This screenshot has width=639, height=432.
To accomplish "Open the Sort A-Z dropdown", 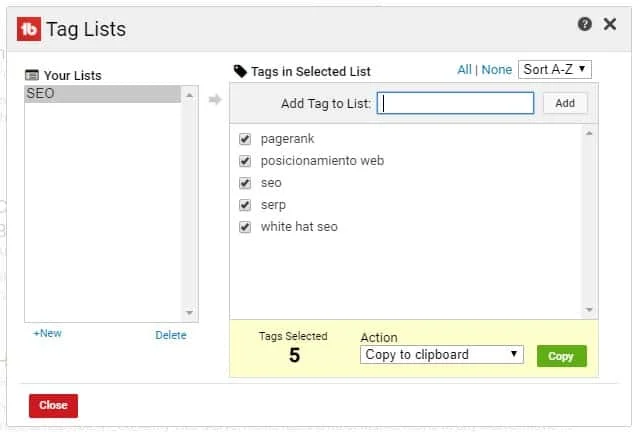I will [555, 69].
